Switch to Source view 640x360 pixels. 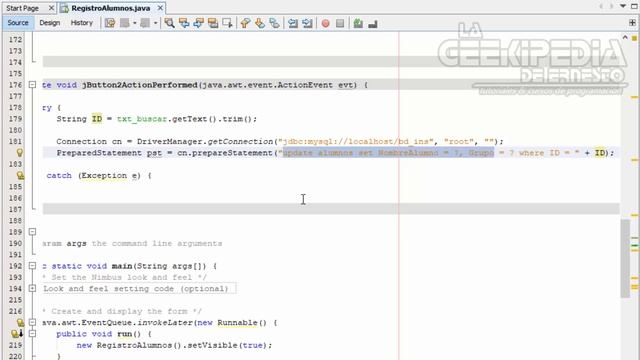pyautogui.click(x=18, y=23)
